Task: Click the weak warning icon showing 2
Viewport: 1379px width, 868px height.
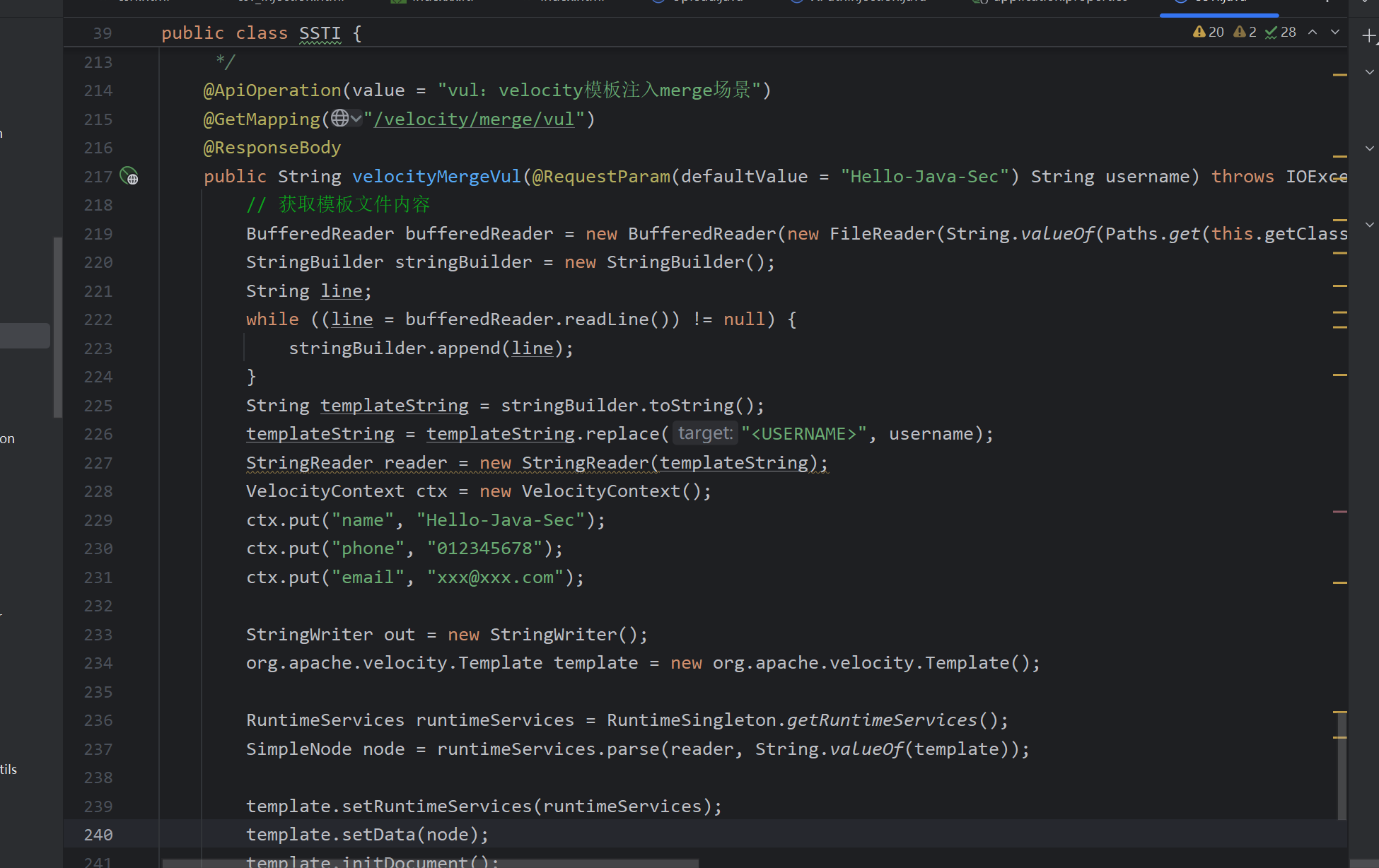Action: [x=1245, y=32]
